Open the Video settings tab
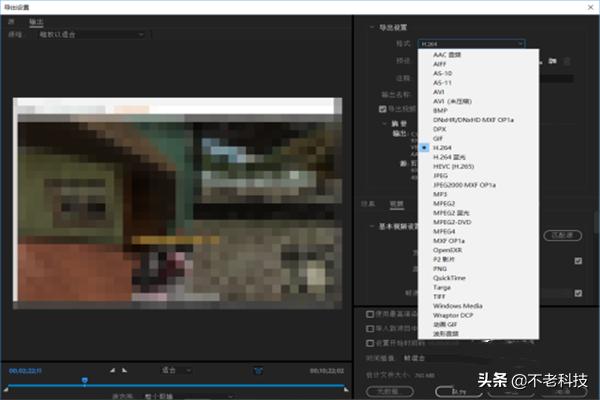The height and width of the screenshot is (400, 600). (396, 204)
